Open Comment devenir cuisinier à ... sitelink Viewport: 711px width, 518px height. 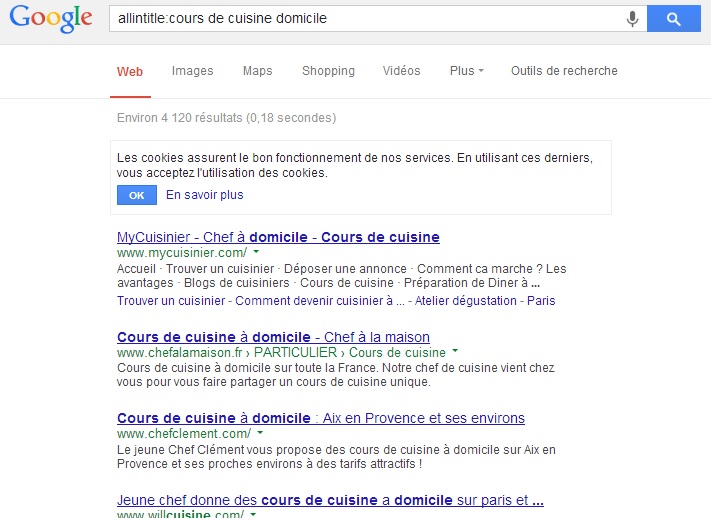(320, 301)
